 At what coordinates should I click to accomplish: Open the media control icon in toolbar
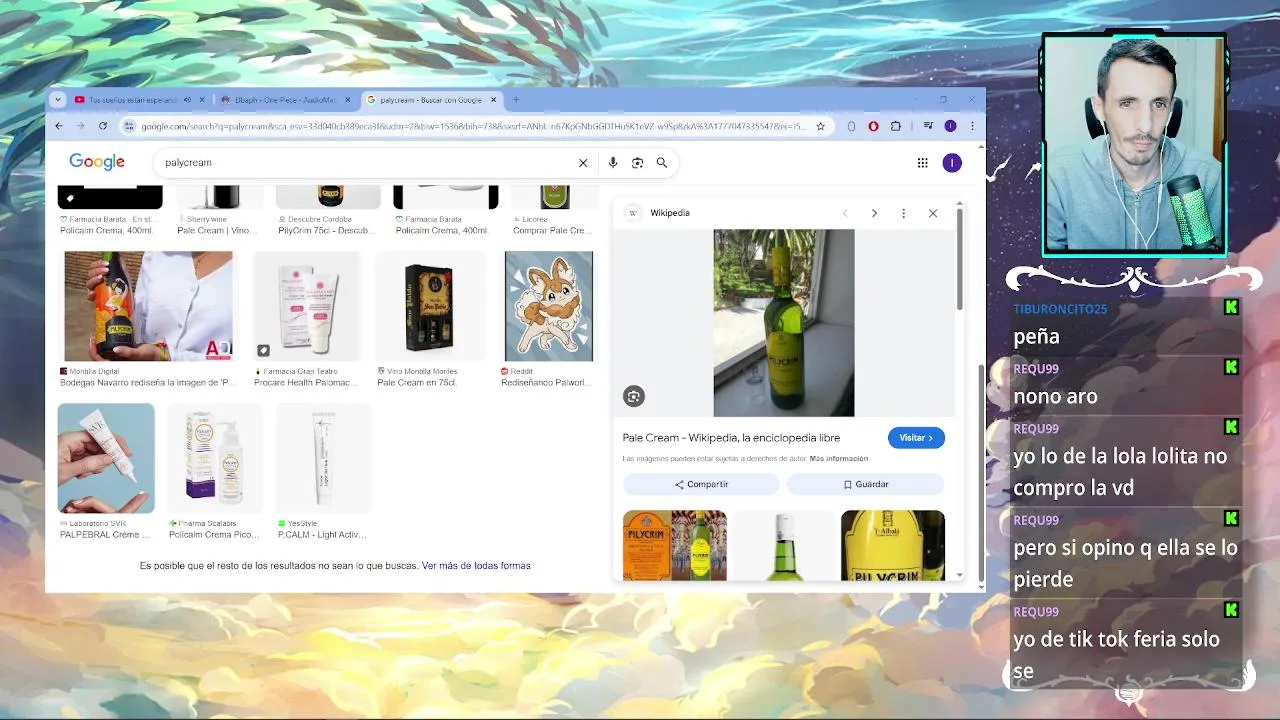point(928,126)
